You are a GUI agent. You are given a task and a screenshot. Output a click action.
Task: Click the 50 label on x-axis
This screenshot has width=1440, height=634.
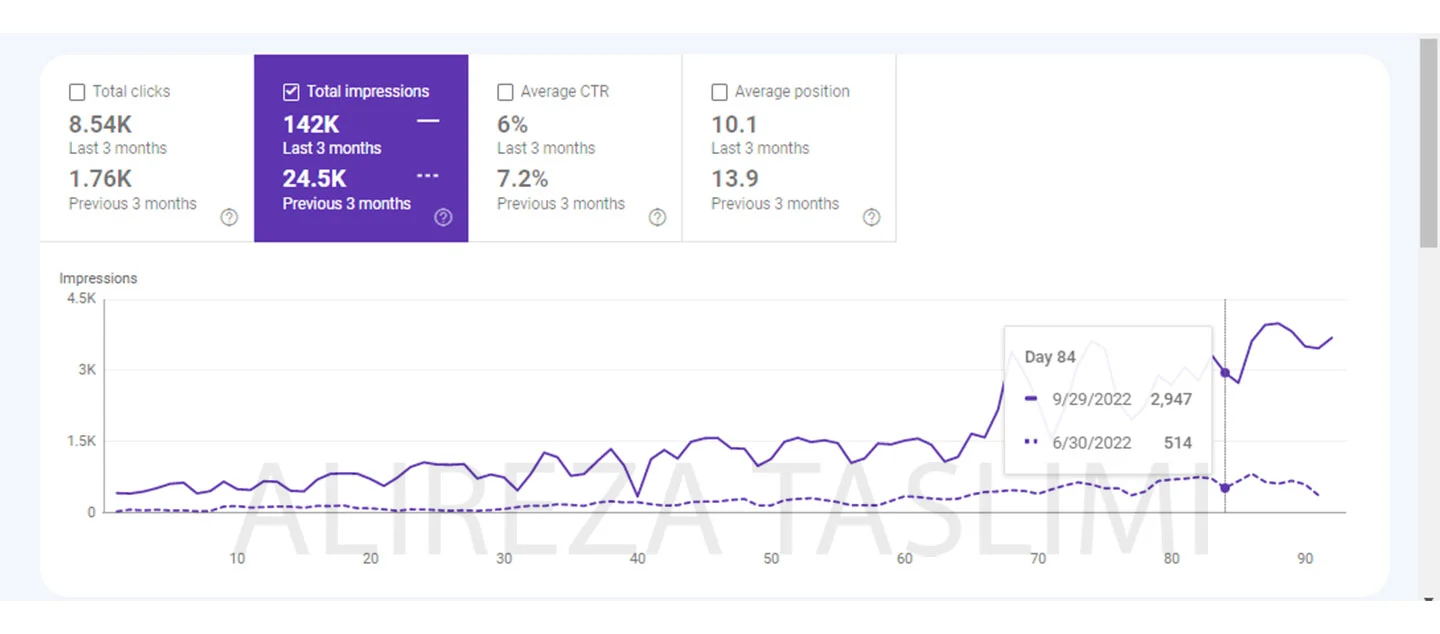pyautogui.click(x=771, y=558)
